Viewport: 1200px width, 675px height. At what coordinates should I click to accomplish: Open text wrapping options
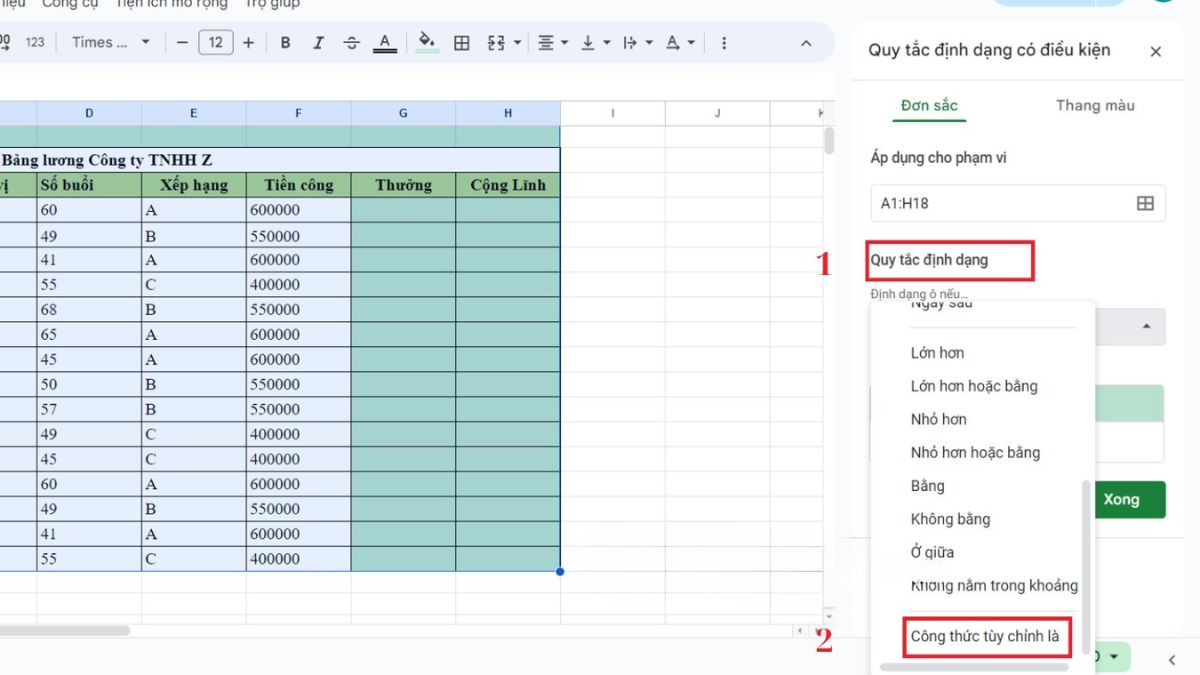click(636, 43)
